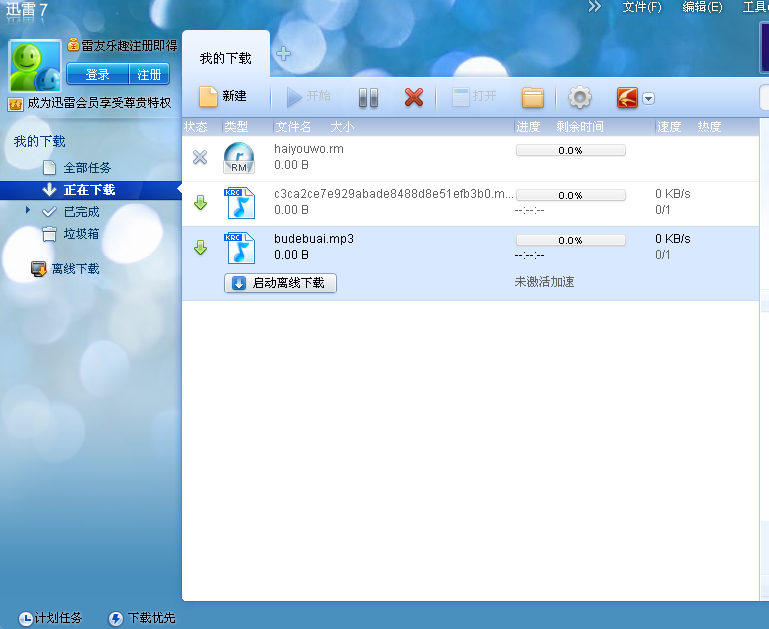
Task: Sort by the 大小 column header
Action: (x=342, y=127)
